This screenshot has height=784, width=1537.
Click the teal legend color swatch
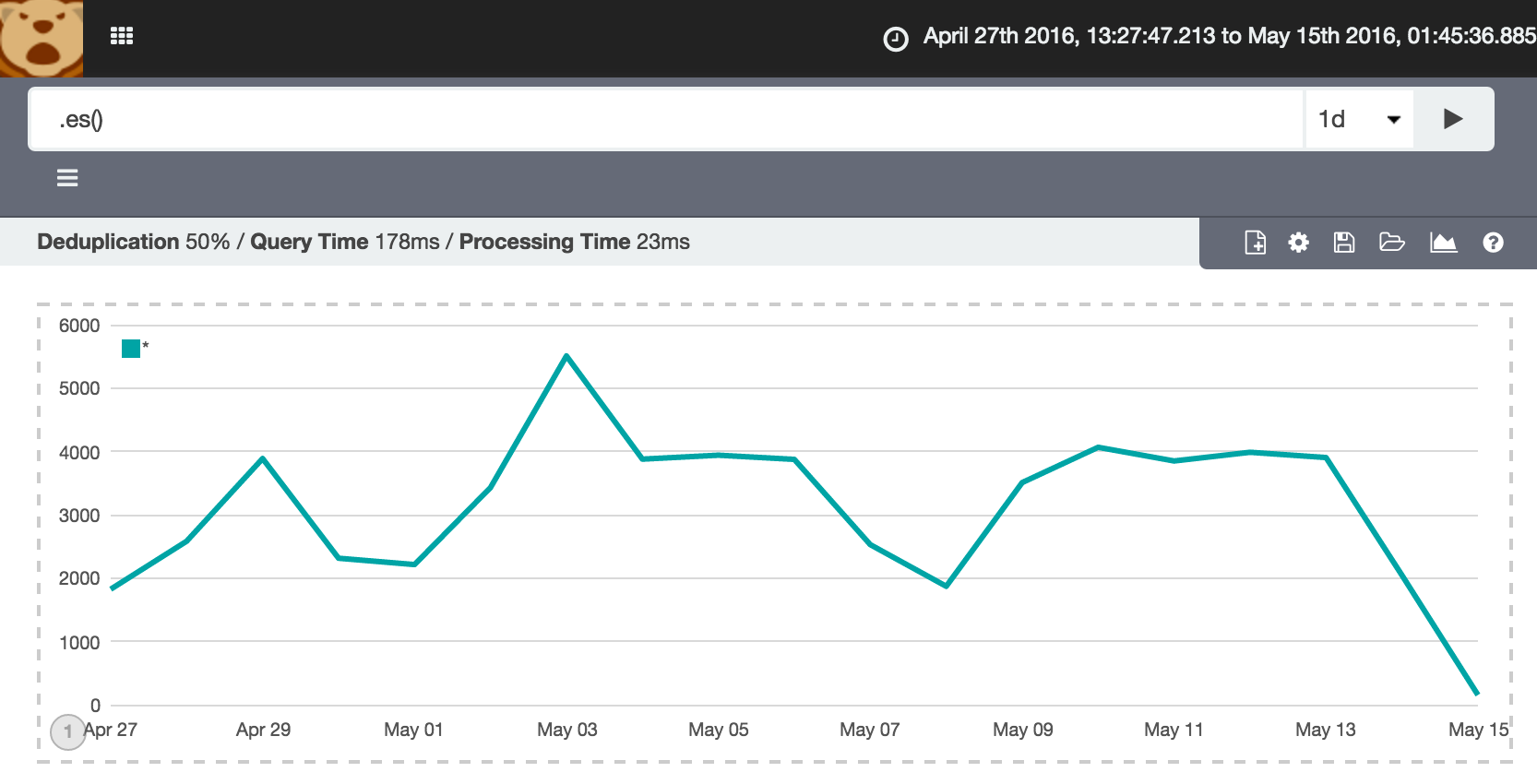point(131,348)
